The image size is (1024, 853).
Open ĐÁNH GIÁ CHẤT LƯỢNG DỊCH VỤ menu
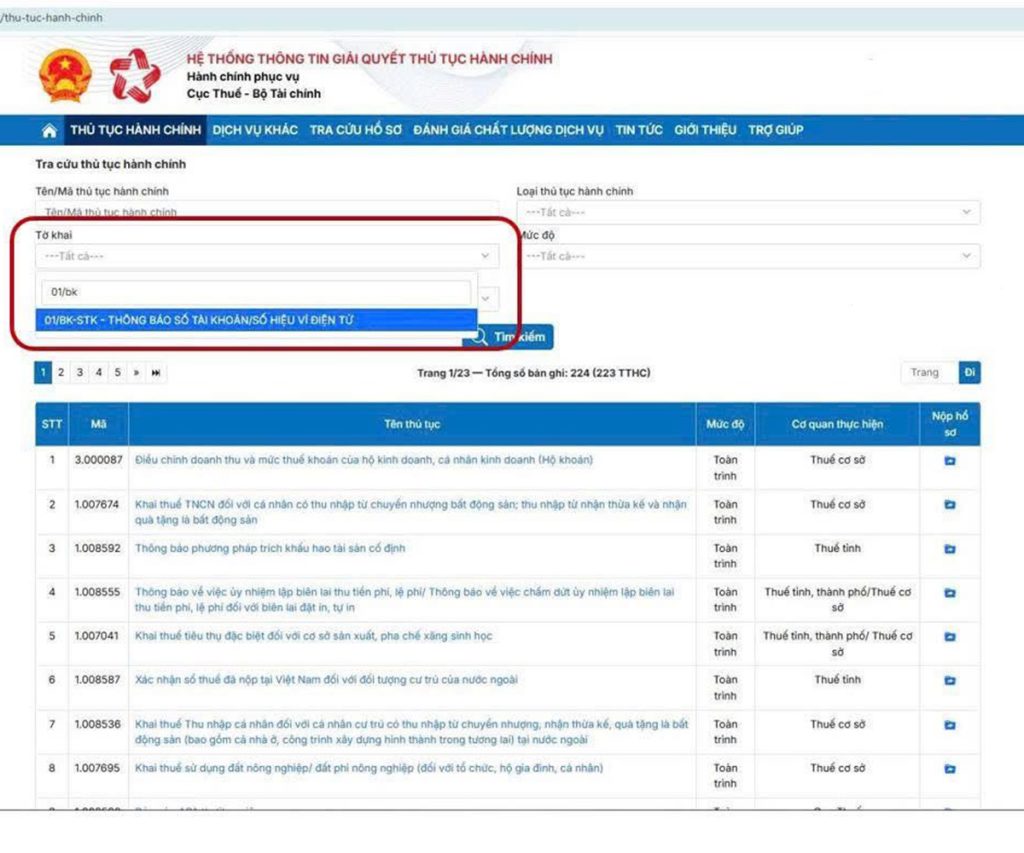tap(508, 130)
